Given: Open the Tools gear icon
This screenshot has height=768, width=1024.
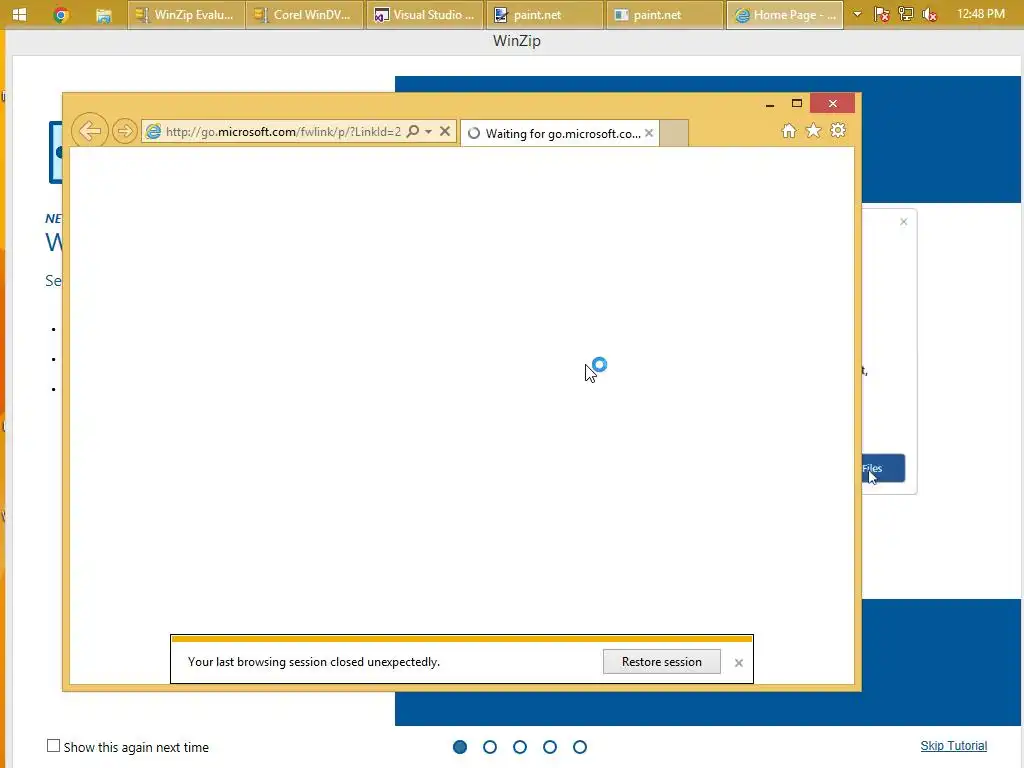Looking at the screenshot, I should (838, 131).
